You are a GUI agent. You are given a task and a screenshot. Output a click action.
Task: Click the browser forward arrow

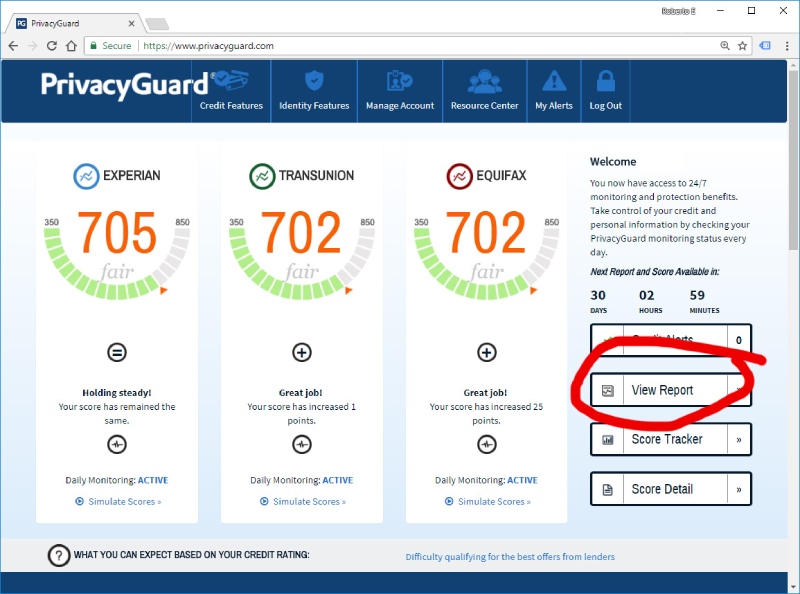coord(32,46)
